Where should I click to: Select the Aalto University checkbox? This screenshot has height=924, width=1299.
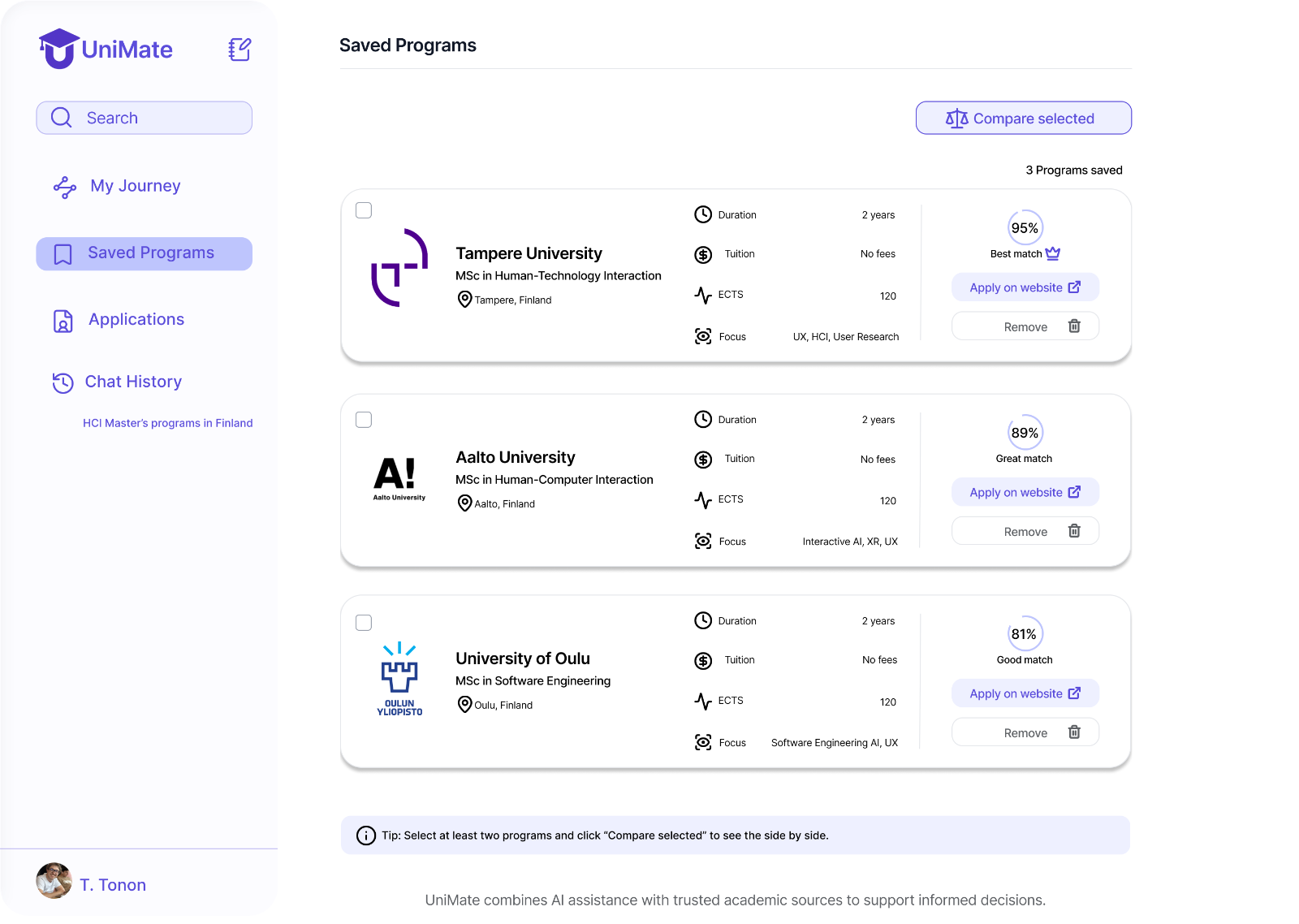(x=364, y=420)
